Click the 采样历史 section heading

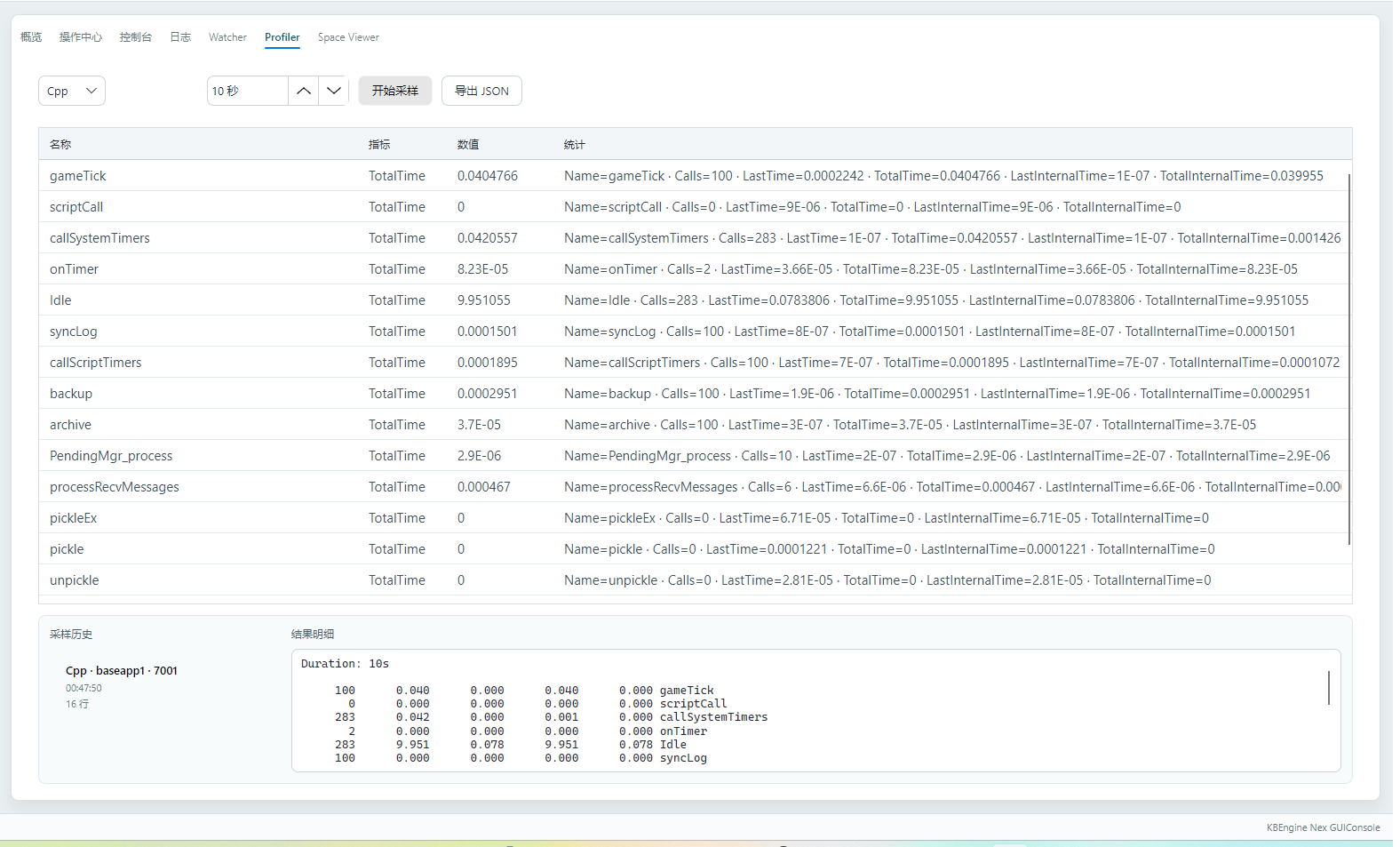pyautogui.click(x=71, y=635)
